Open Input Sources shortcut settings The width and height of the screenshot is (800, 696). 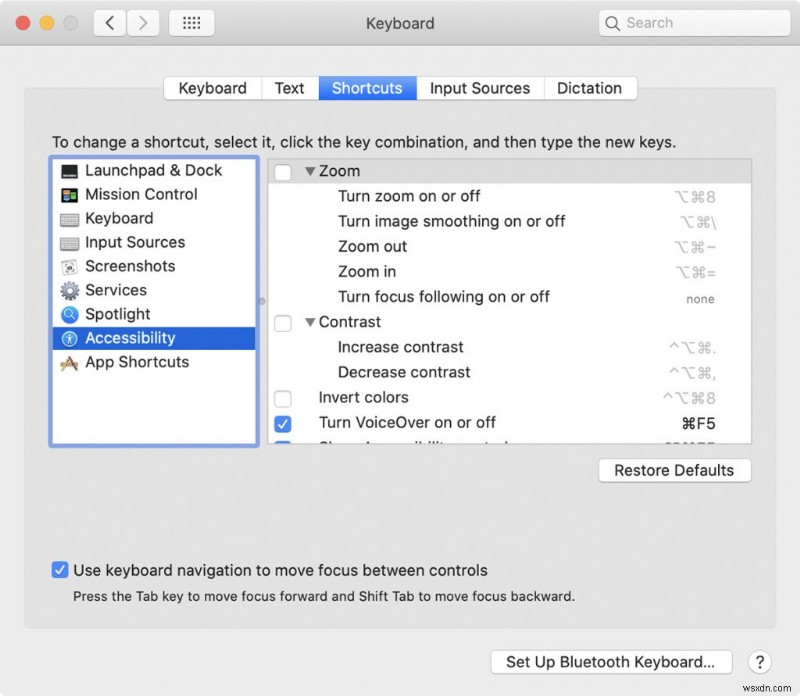(x=134, y=242)
